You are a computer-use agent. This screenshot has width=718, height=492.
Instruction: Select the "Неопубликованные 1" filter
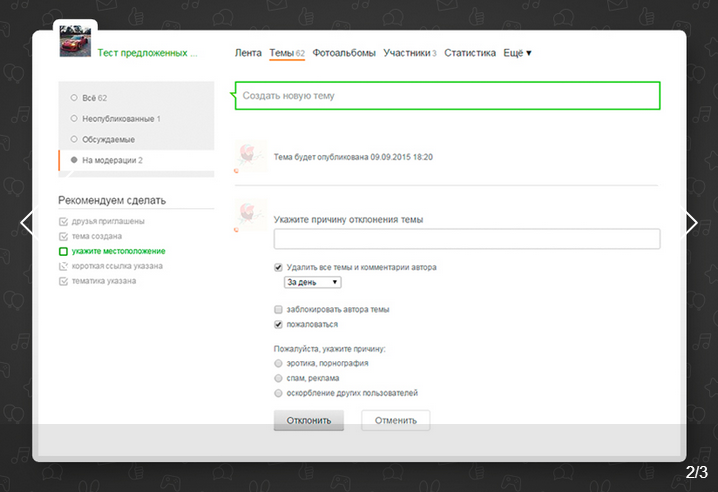(x=136, y=119)
